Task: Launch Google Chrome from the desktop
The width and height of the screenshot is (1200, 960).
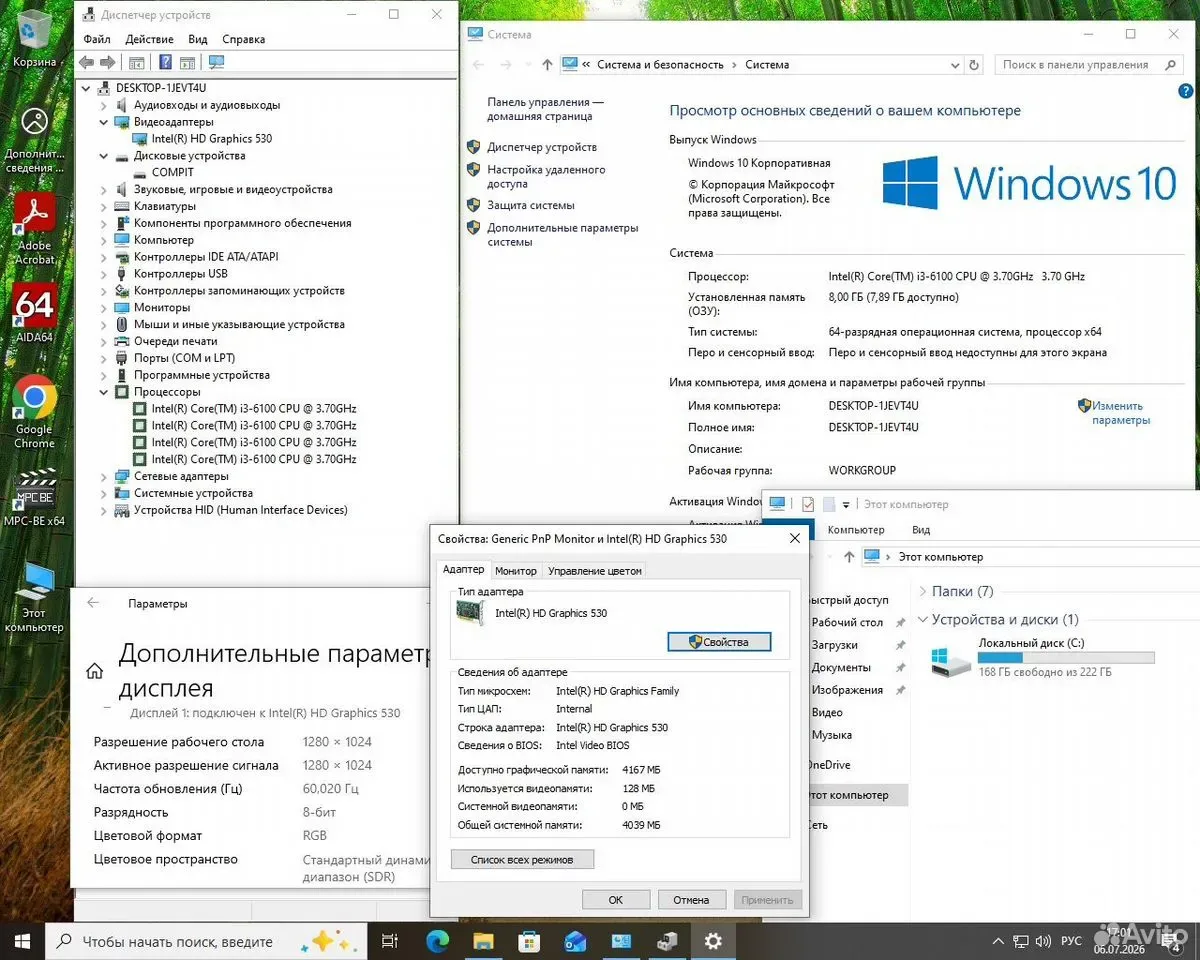Action: coord(35,413)
